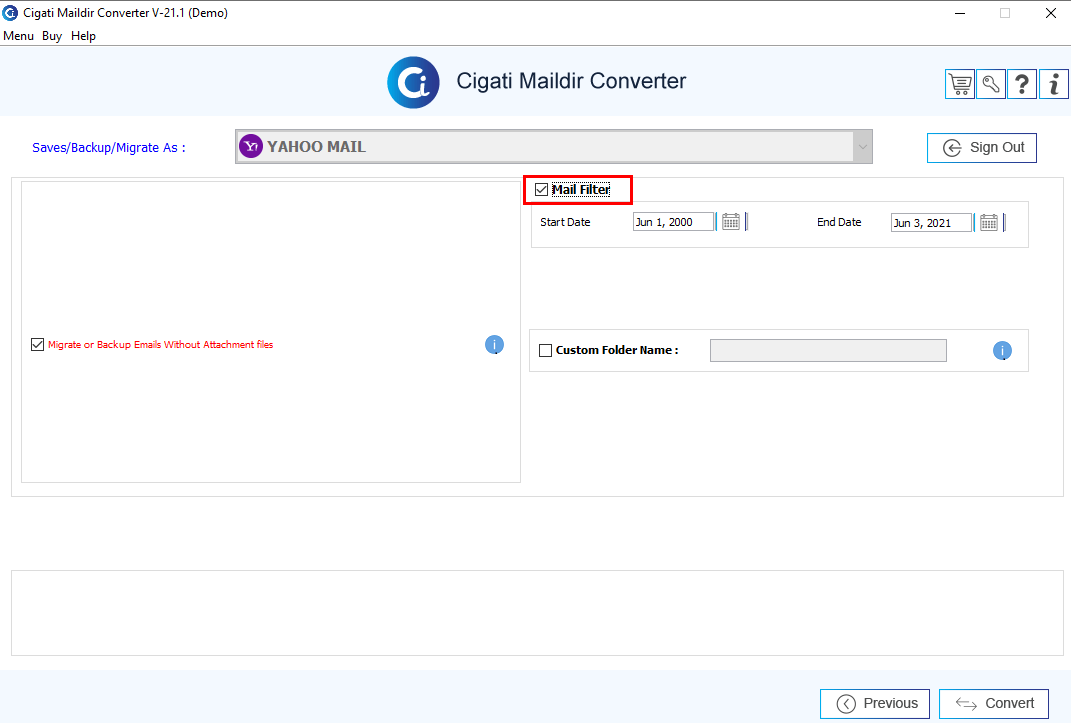The image size is (1071, 723).
Task: Open the Buy menu
Action: (52, 36)
